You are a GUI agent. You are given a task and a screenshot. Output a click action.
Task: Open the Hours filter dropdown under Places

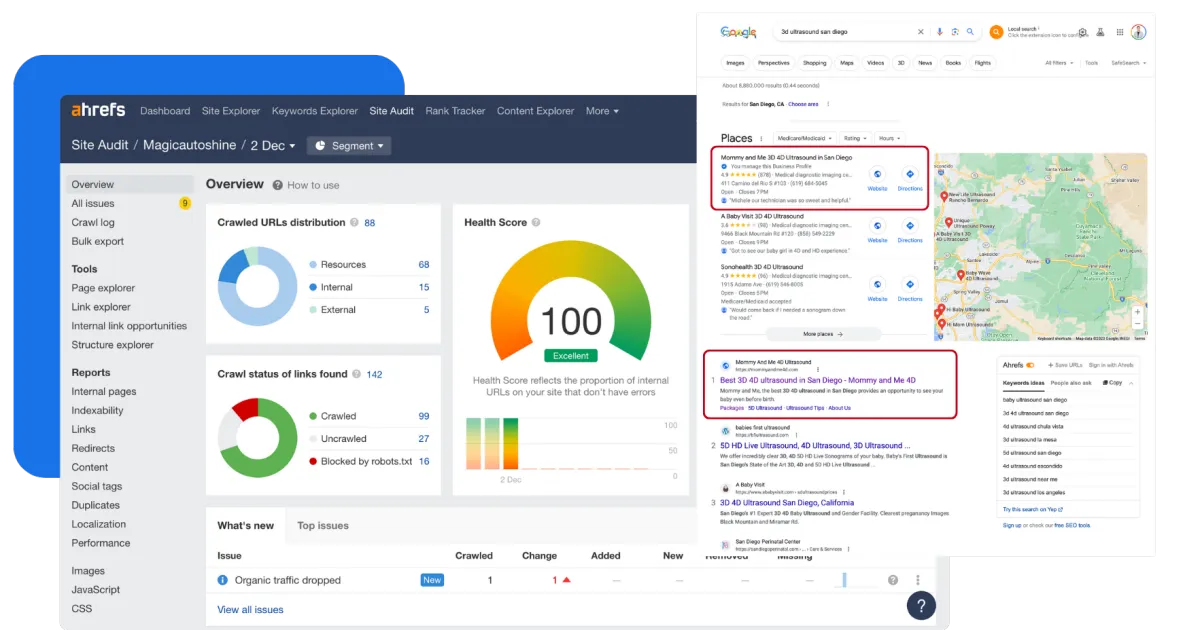(x=888, y=138)
